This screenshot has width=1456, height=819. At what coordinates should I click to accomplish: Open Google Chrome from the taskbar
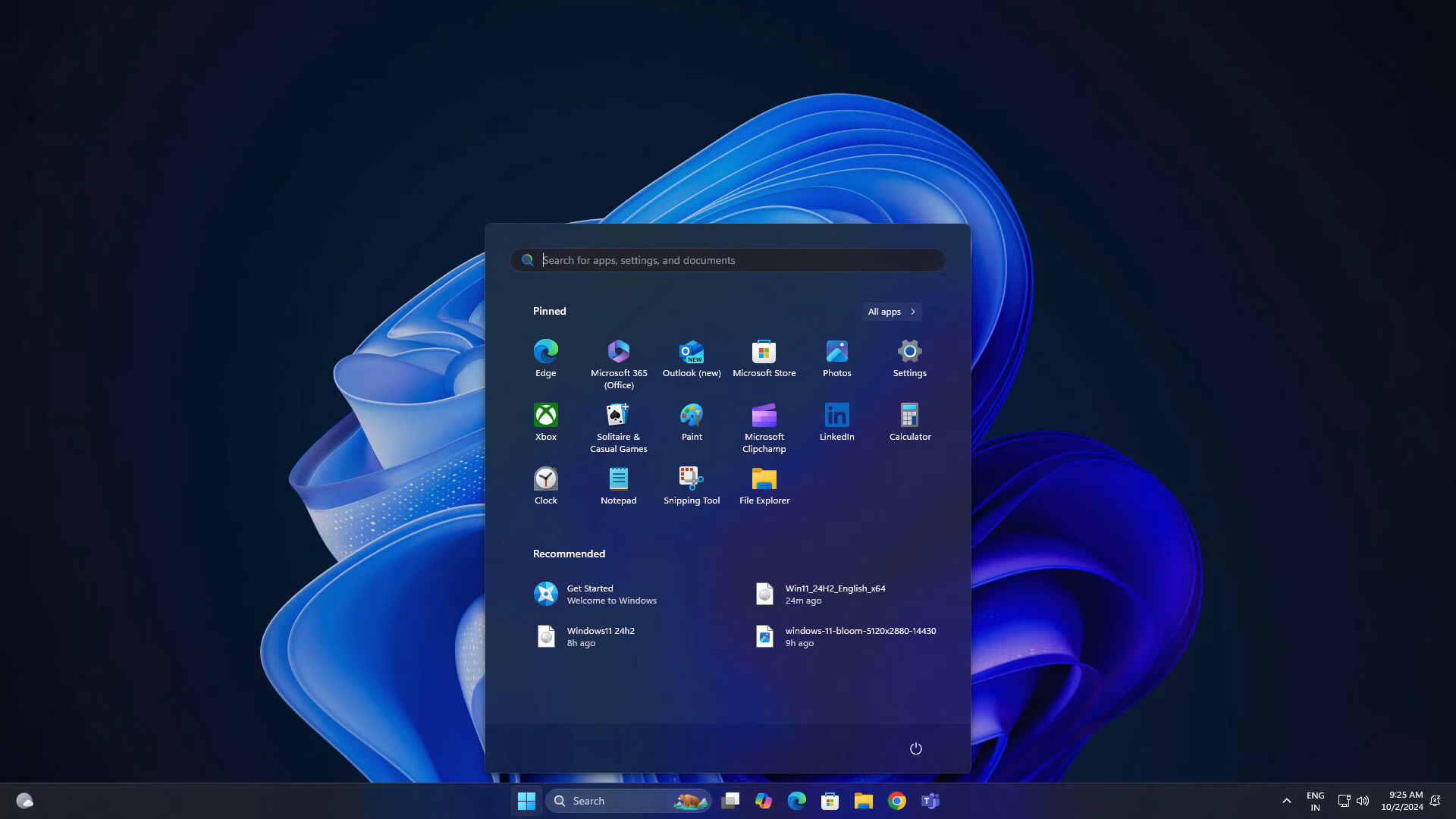tap(896, 801)
